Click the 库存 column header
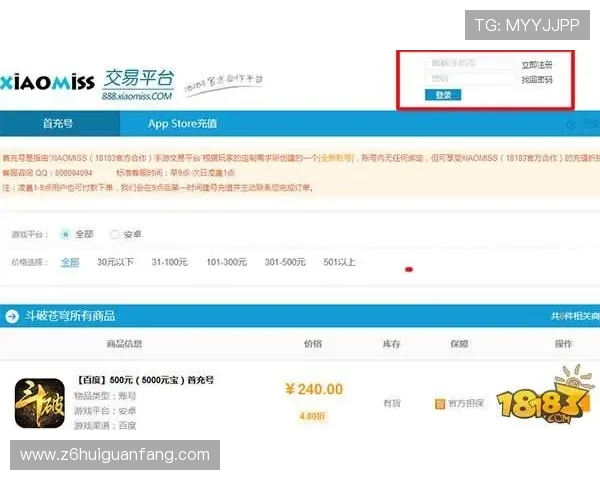 [391, 343]
